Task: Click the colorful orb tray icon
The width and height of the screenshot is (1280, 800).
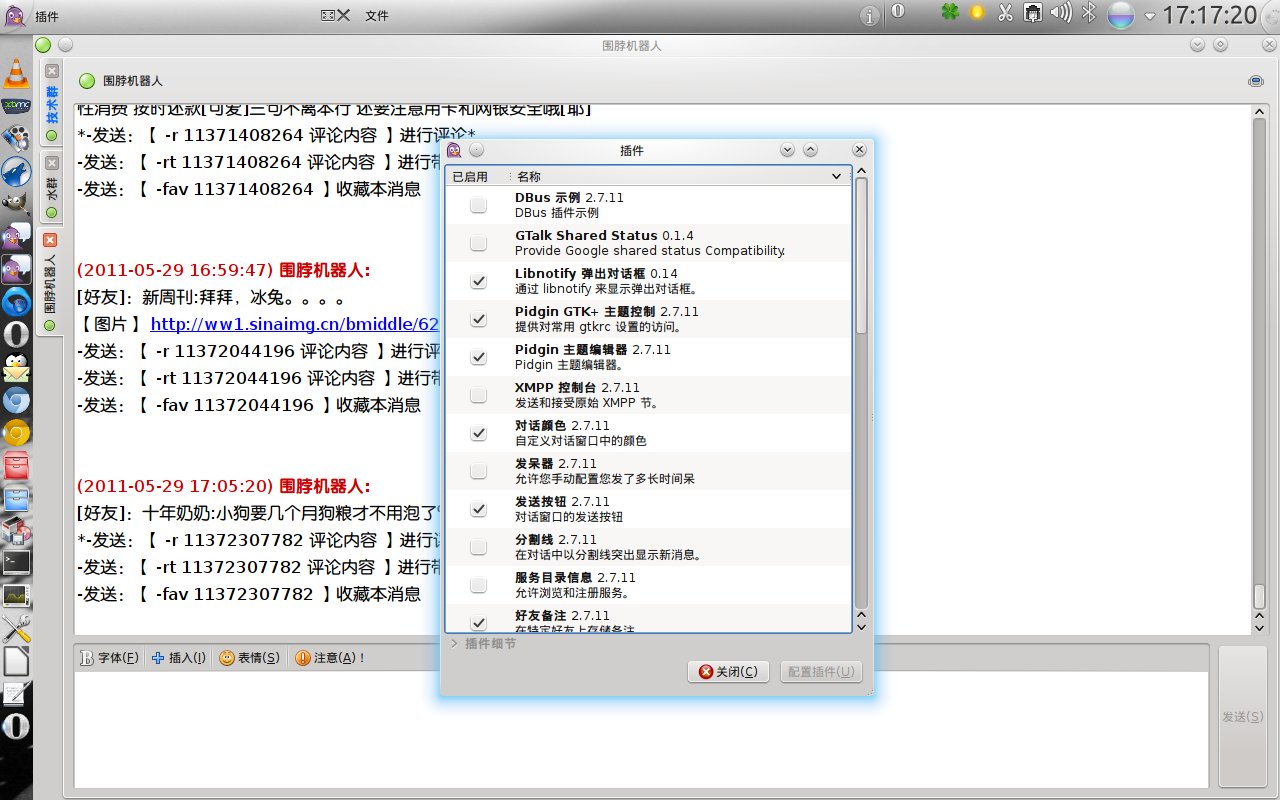Action: [1121, 15]
